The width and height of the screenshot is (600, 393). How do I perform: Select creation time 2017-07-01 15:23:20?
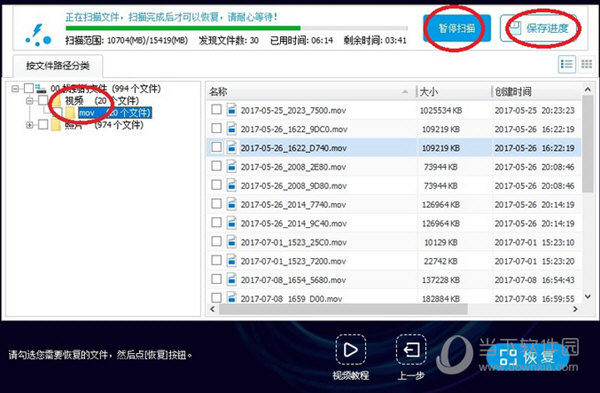point(534,261)
